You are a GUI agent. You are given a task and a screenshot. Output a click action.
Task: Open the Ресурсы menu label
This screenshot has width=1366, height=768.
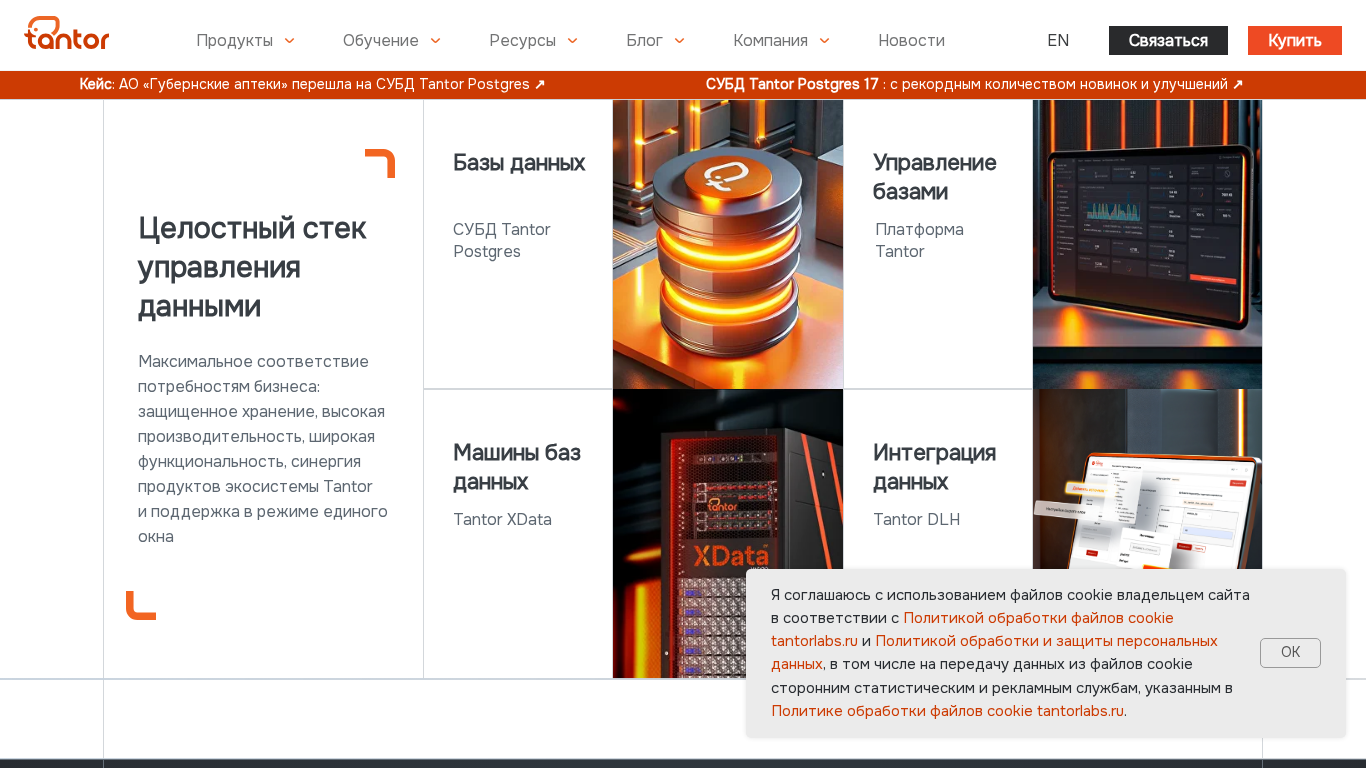(x=522, y=40)
